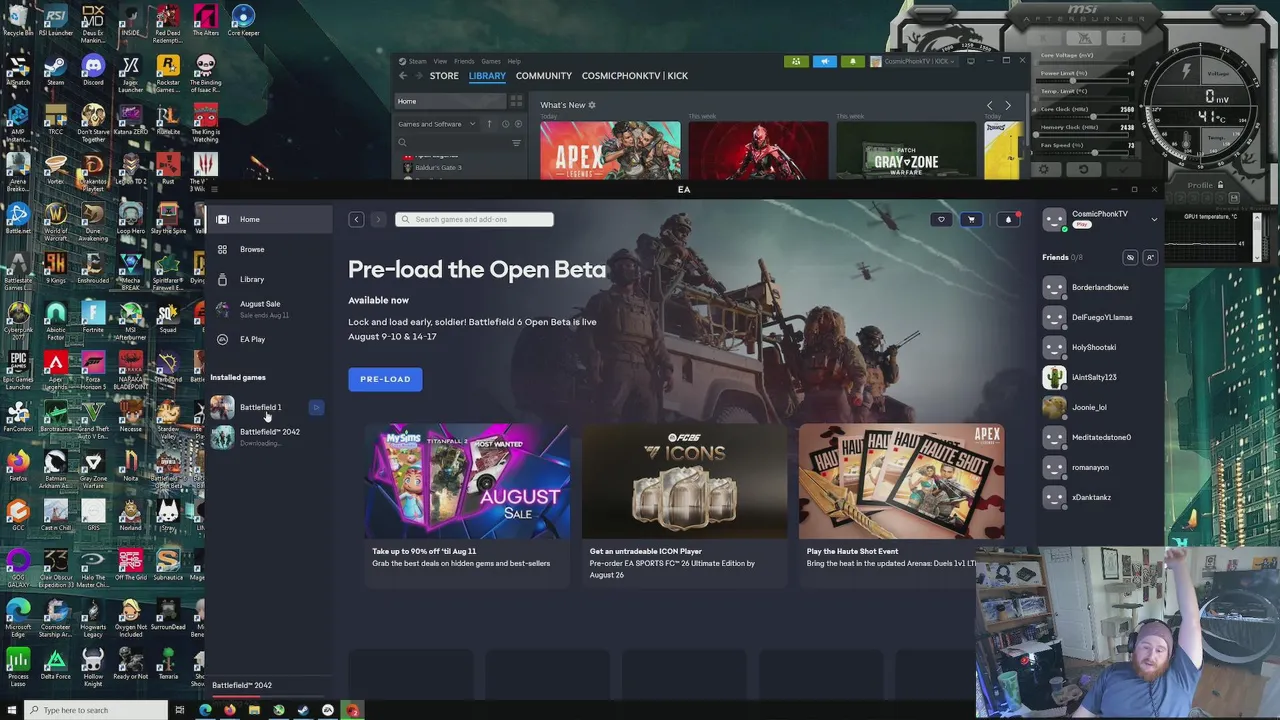The width and height of the screenshot is (1280, 720).
Task: Open Library in the EA app sidebar
Action: (268, 279)
